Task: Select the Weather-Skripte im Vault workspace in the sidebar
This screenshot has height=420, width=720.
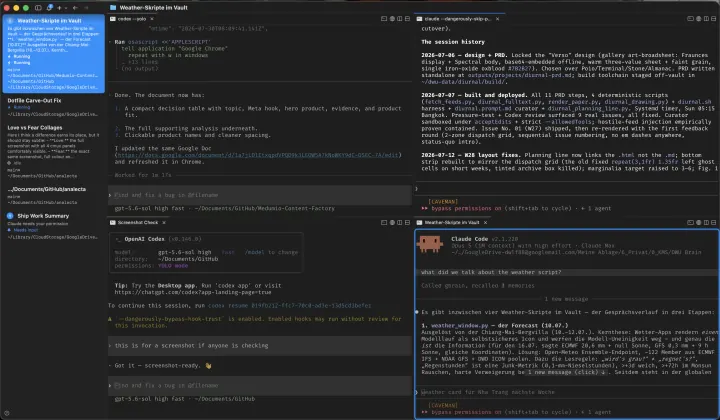Action: coord(54,53)
